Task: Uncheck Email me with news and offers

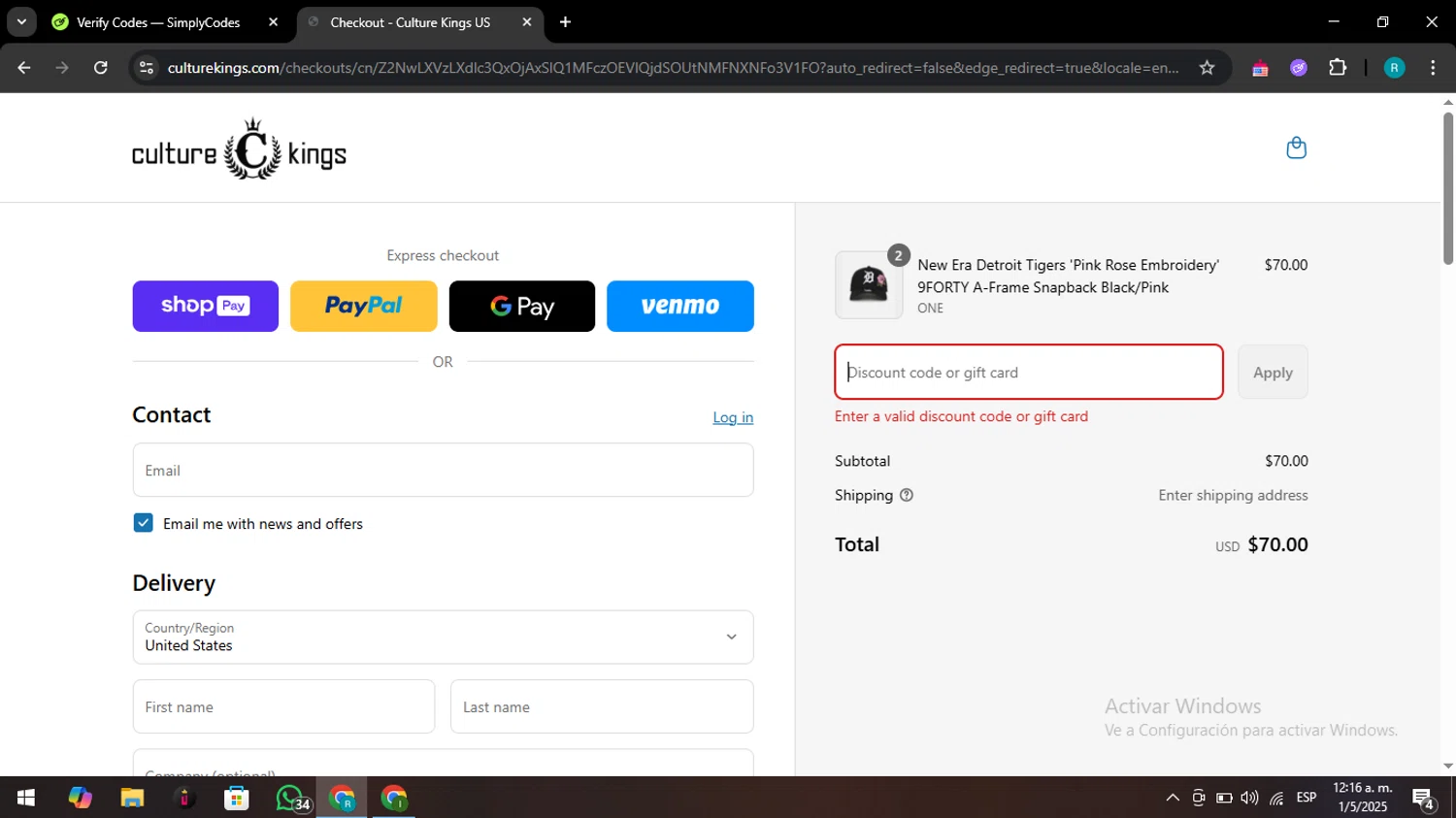Action: [x=143, y=523]
